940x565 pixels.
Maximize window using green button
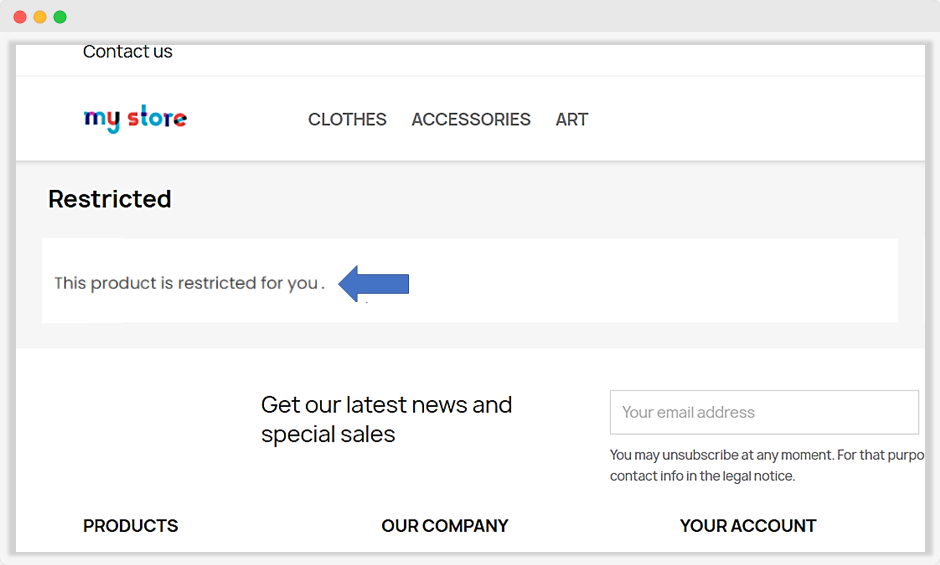click(x=60, y=17)
